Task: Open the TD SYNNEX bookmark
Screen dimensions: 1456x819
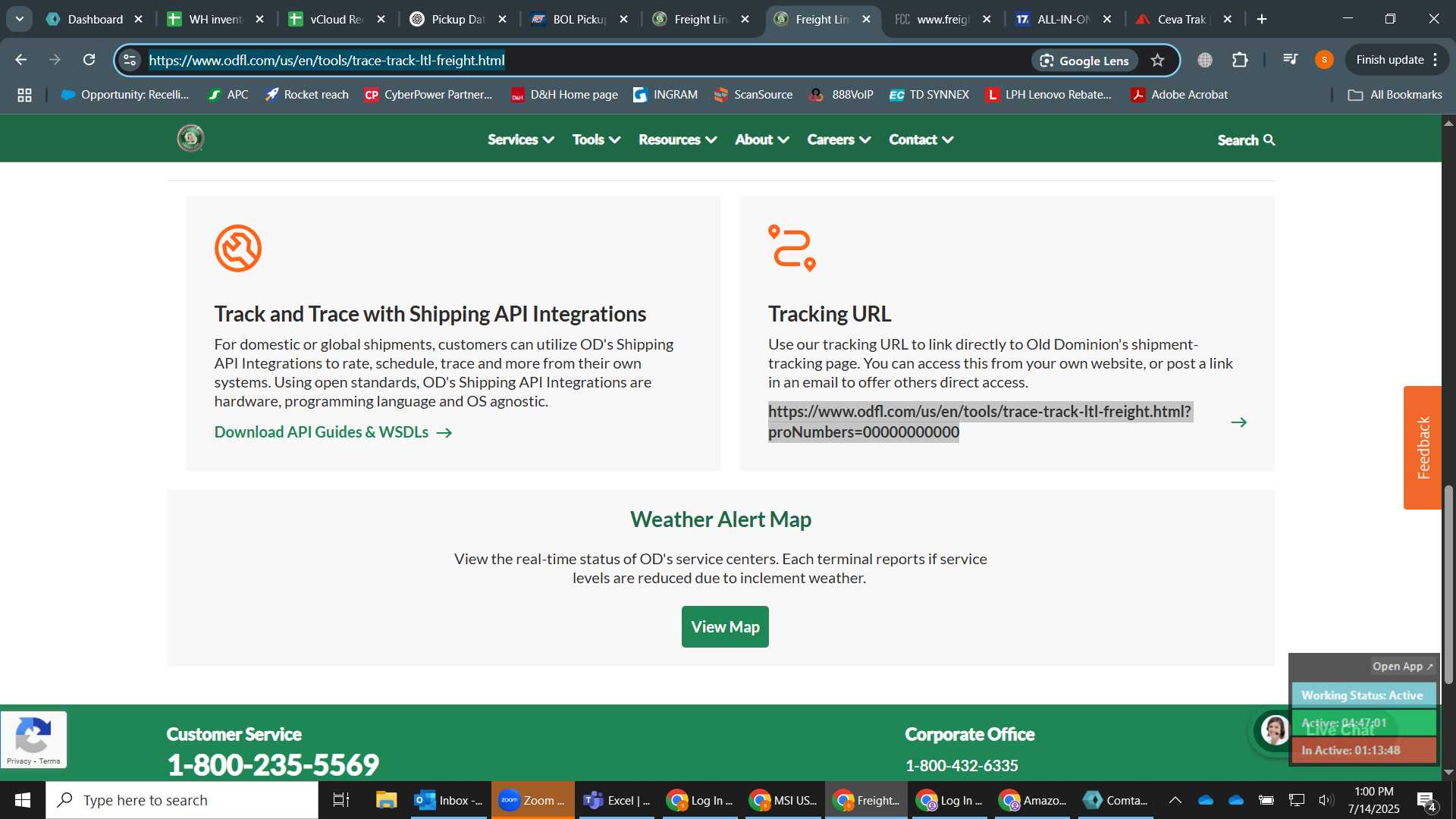Action: 929,95
